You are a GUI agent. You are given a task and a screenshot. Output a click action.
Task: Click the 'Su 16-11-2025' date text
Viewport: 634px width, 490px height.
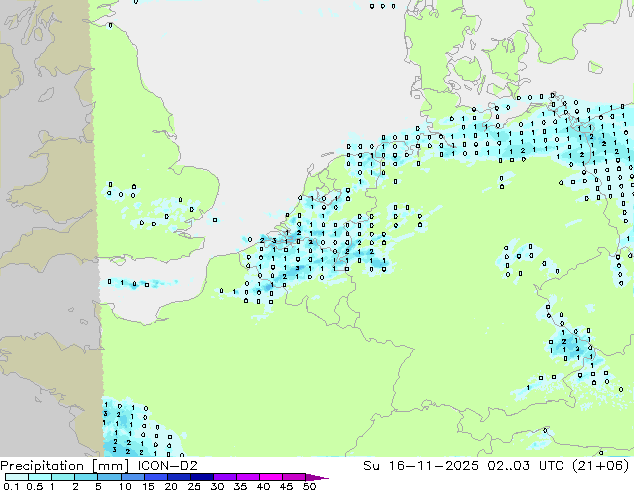tap(421, 466)
